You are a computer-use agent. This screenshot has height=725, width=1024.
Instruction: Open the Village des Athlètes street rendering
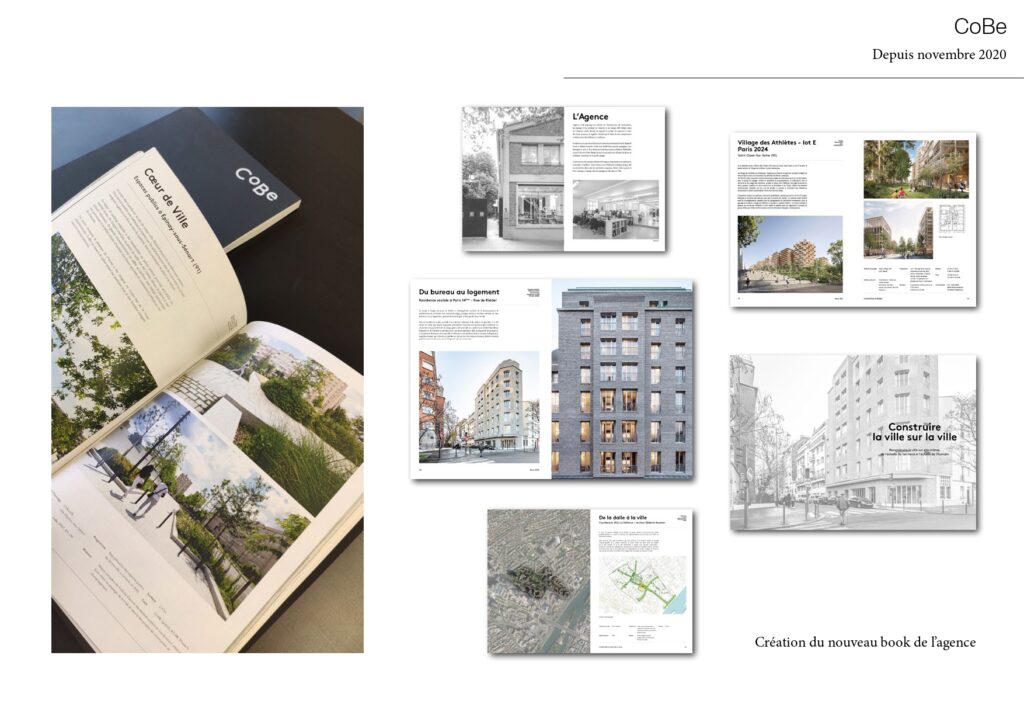(789, 253)
